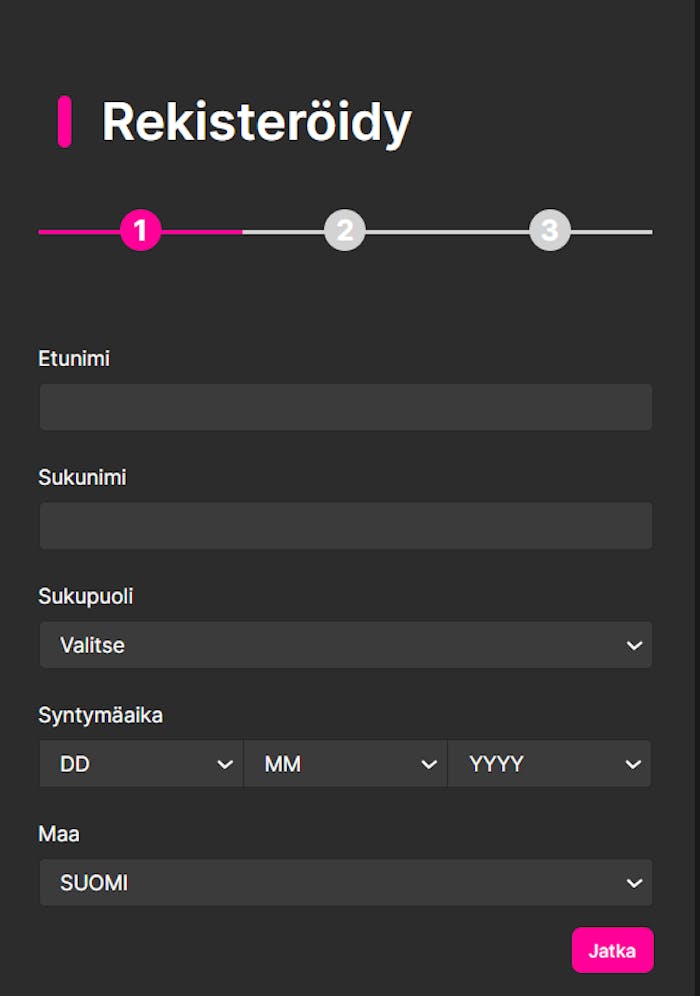Click the Rekisteröidy heading text
The height and width of the screenshot is (996, 700).
(x=255, y=120)
